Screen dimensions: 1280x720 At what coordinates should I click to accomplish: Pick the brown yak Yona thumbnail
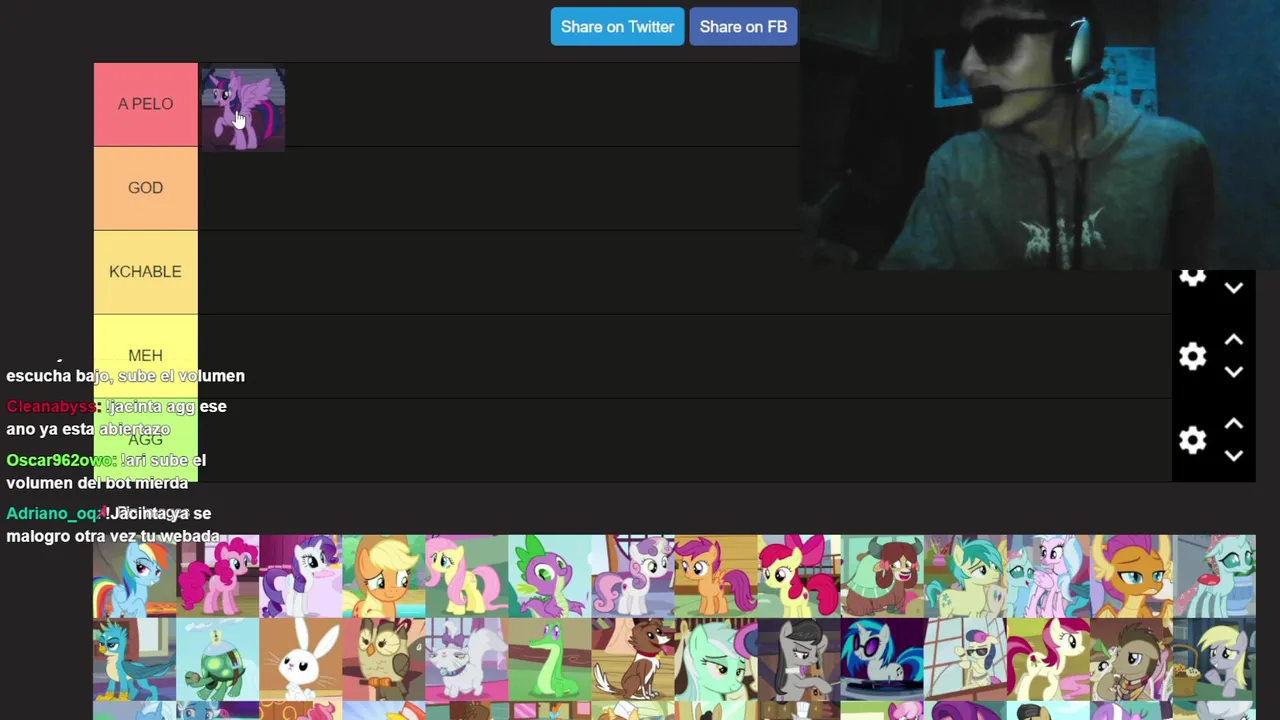881,576
